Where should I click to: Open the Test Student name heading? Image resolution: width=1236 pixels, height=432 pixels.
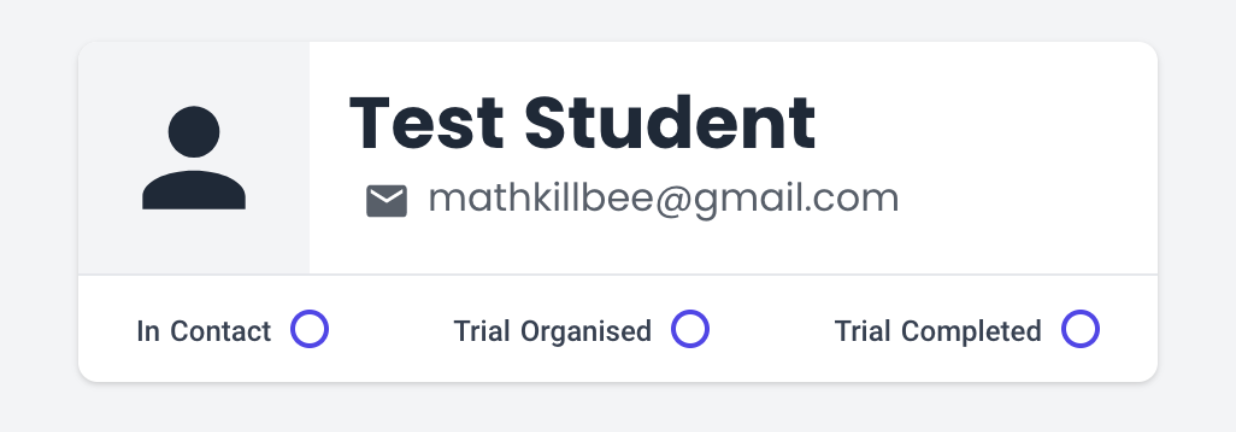pyautogui.click(x=582, y=123)
